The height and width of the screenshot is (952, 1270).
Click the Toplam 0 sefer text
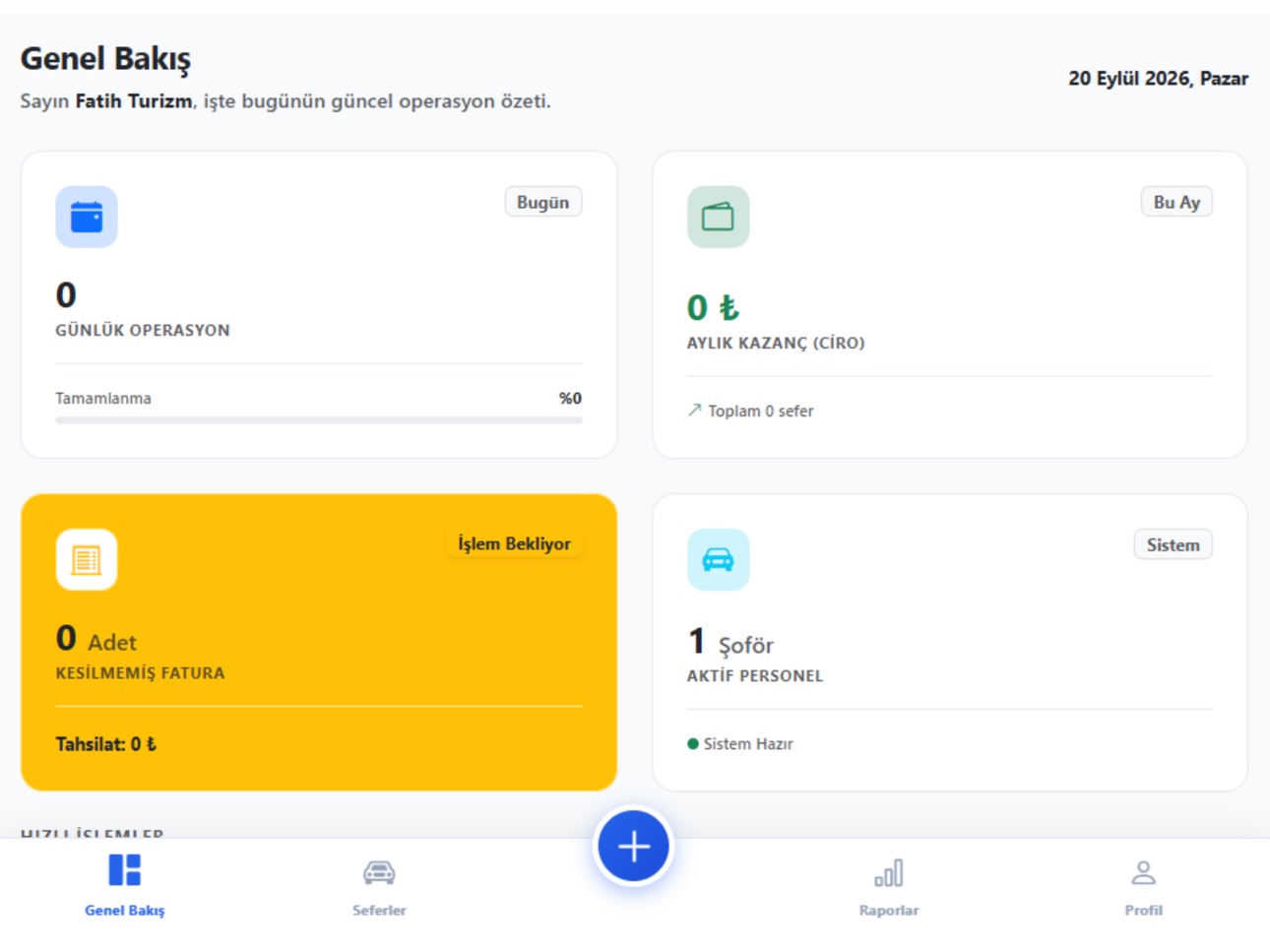(x=761, y=411)
